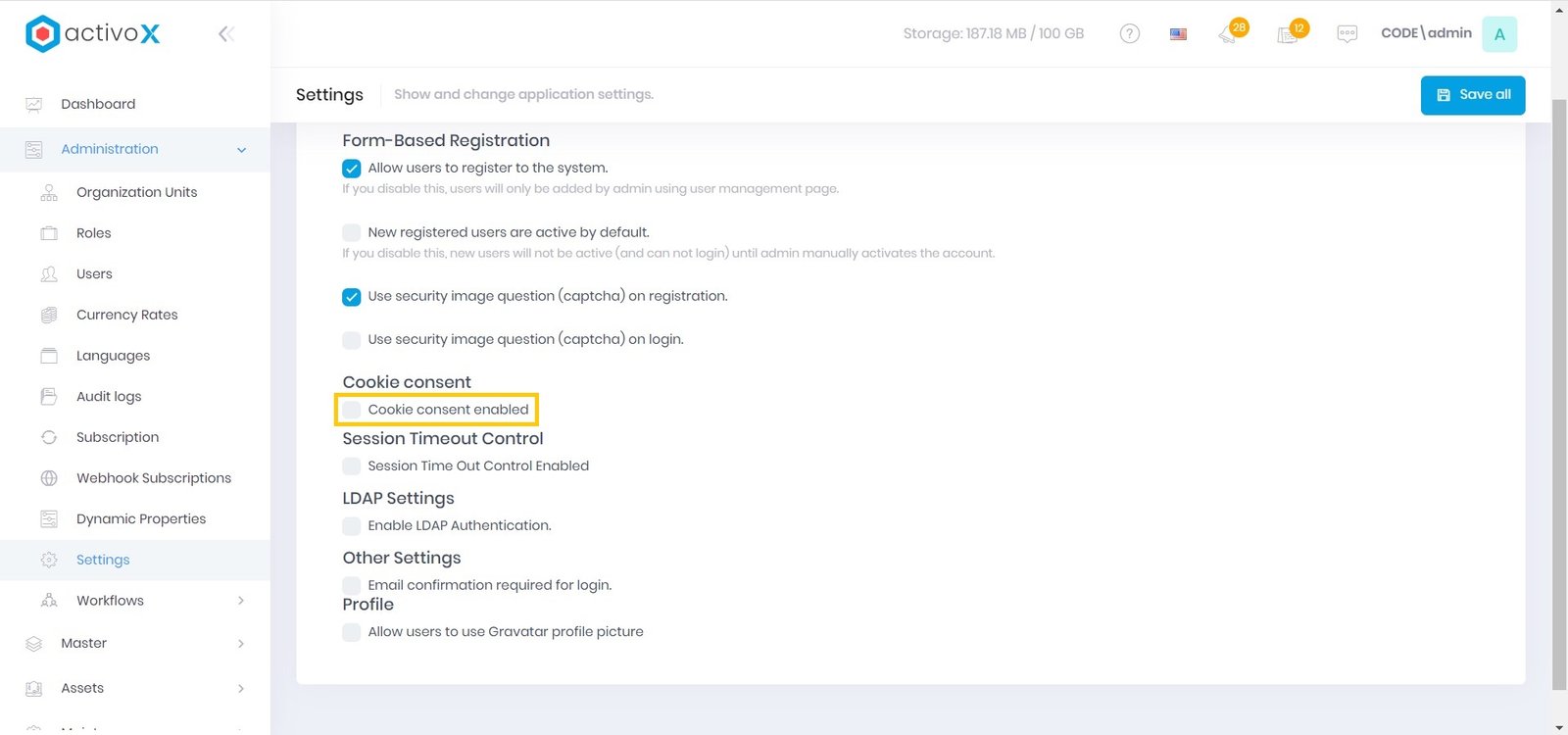Enable Cookie consent enabled checkbox
Screen dimensions: 1568x735
352,410
